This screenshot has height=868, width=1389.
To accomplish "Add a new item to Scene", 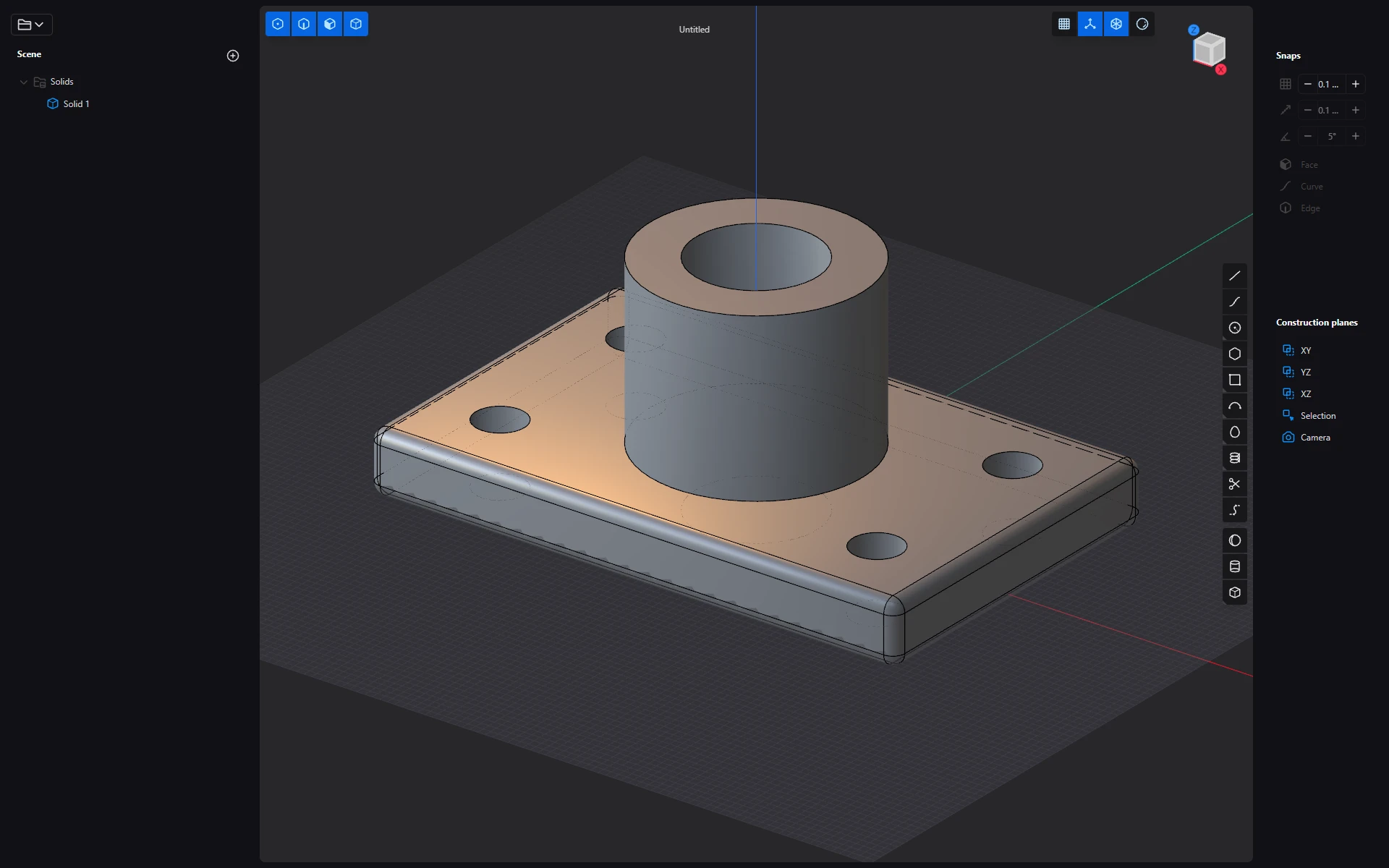I will (x=233, y=56).
